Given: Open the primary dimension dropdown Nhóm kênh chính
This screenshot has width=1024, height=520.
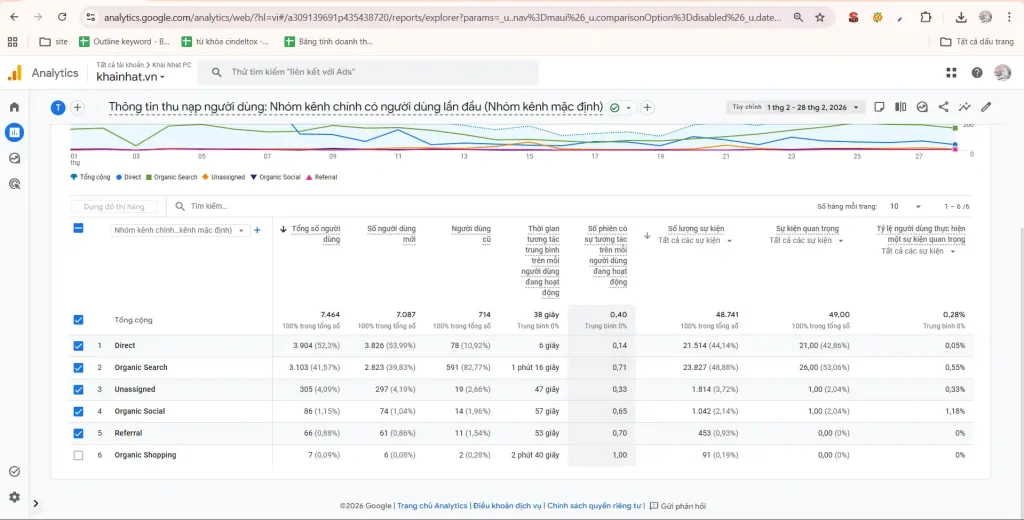Looking at the screenshot, I should click(x=180, y=230).
